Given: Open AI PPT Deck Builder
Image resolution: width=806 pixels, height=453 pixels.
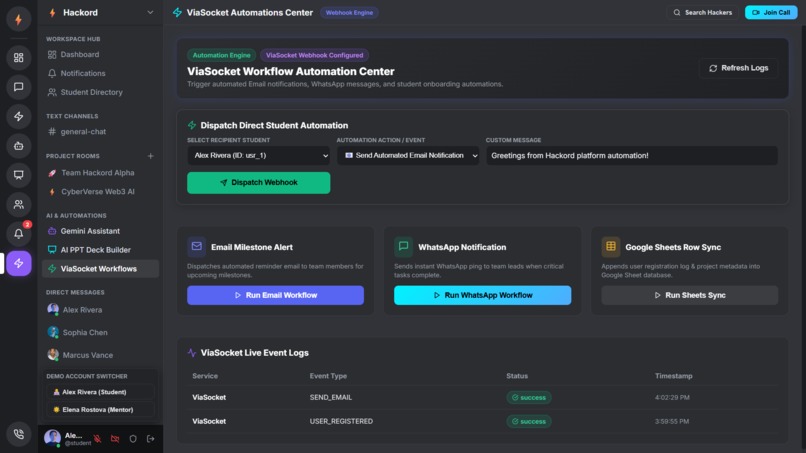Looking at the screenshot, I should (x=100, y=250).
